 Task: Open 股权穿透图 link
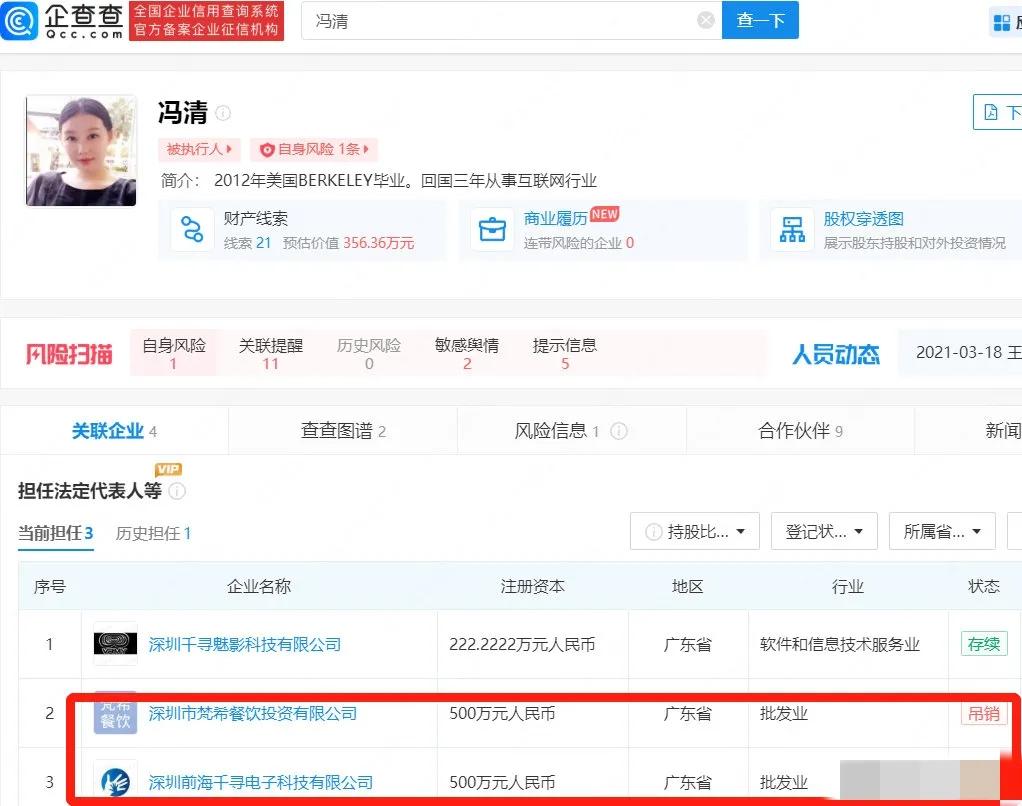(863, 218)
